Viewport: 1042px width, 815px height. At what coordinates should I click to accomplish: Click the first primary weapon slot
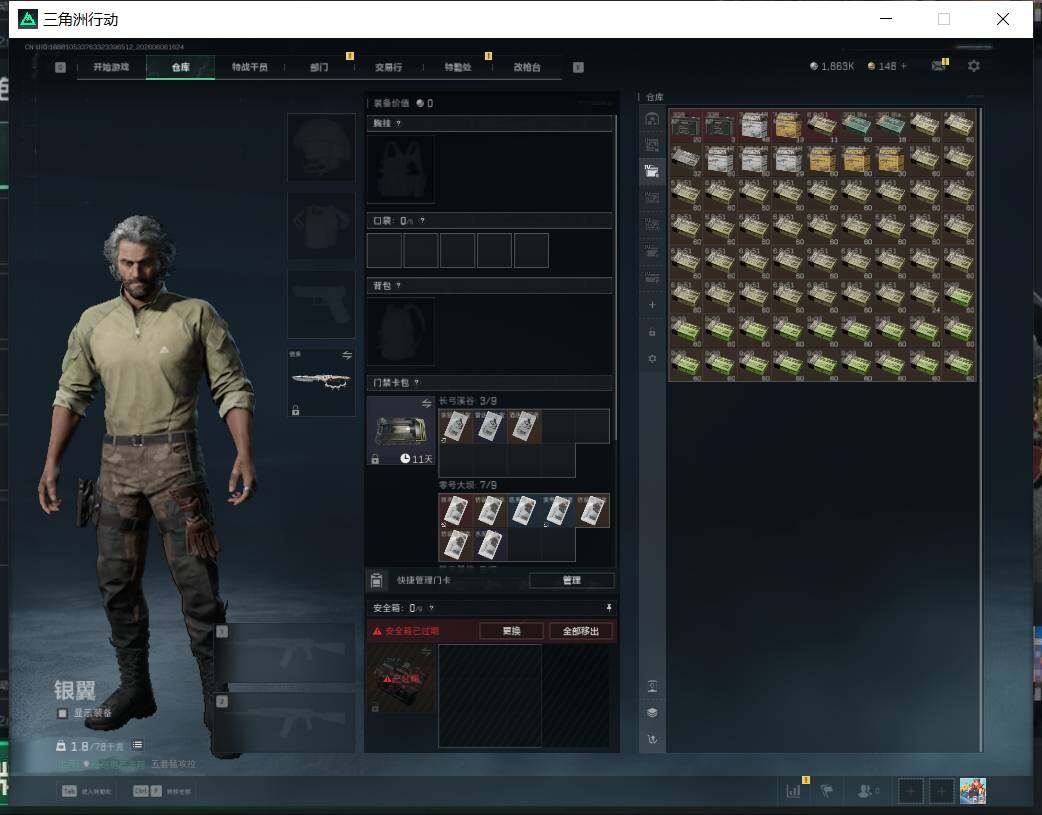284,653
